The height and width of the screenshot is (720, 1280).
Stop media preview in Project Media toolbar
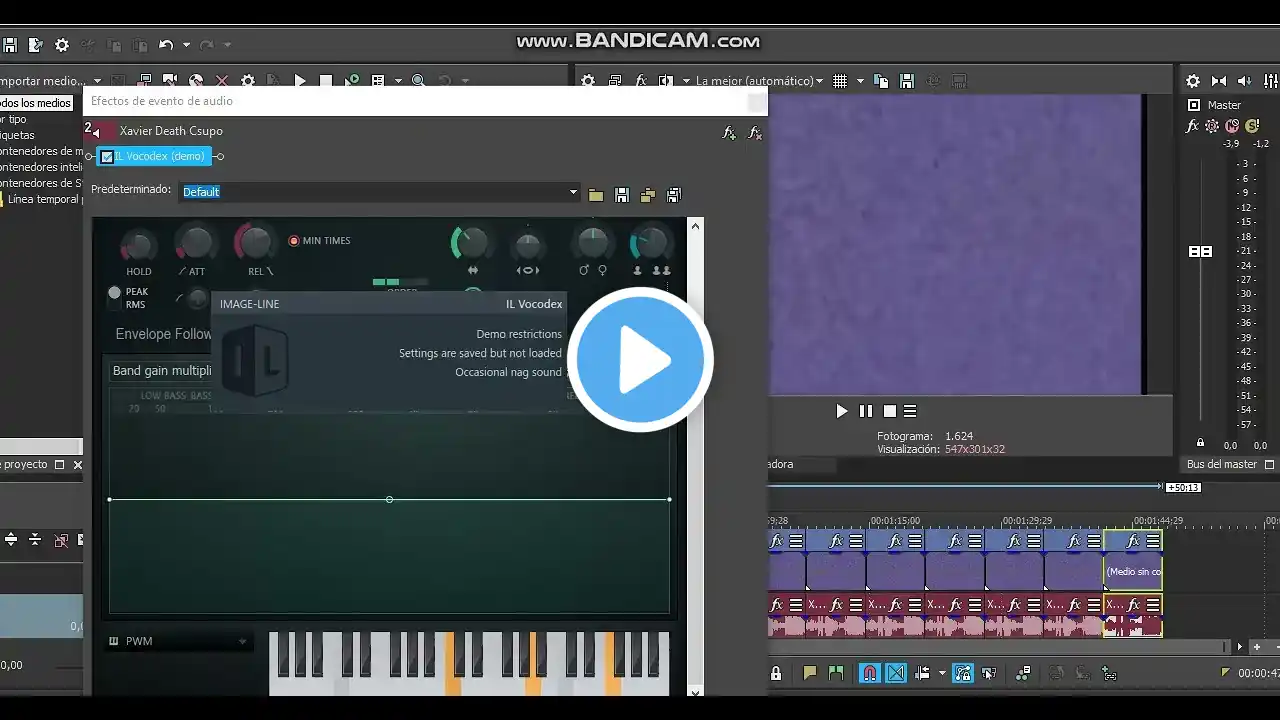tap(326, 81)
